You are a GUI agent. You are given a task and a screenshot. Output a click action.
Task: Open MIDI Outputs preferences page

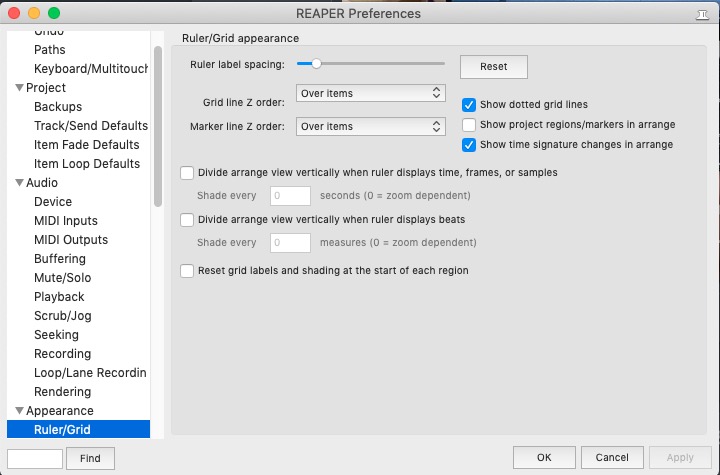(x=71, y=240)
